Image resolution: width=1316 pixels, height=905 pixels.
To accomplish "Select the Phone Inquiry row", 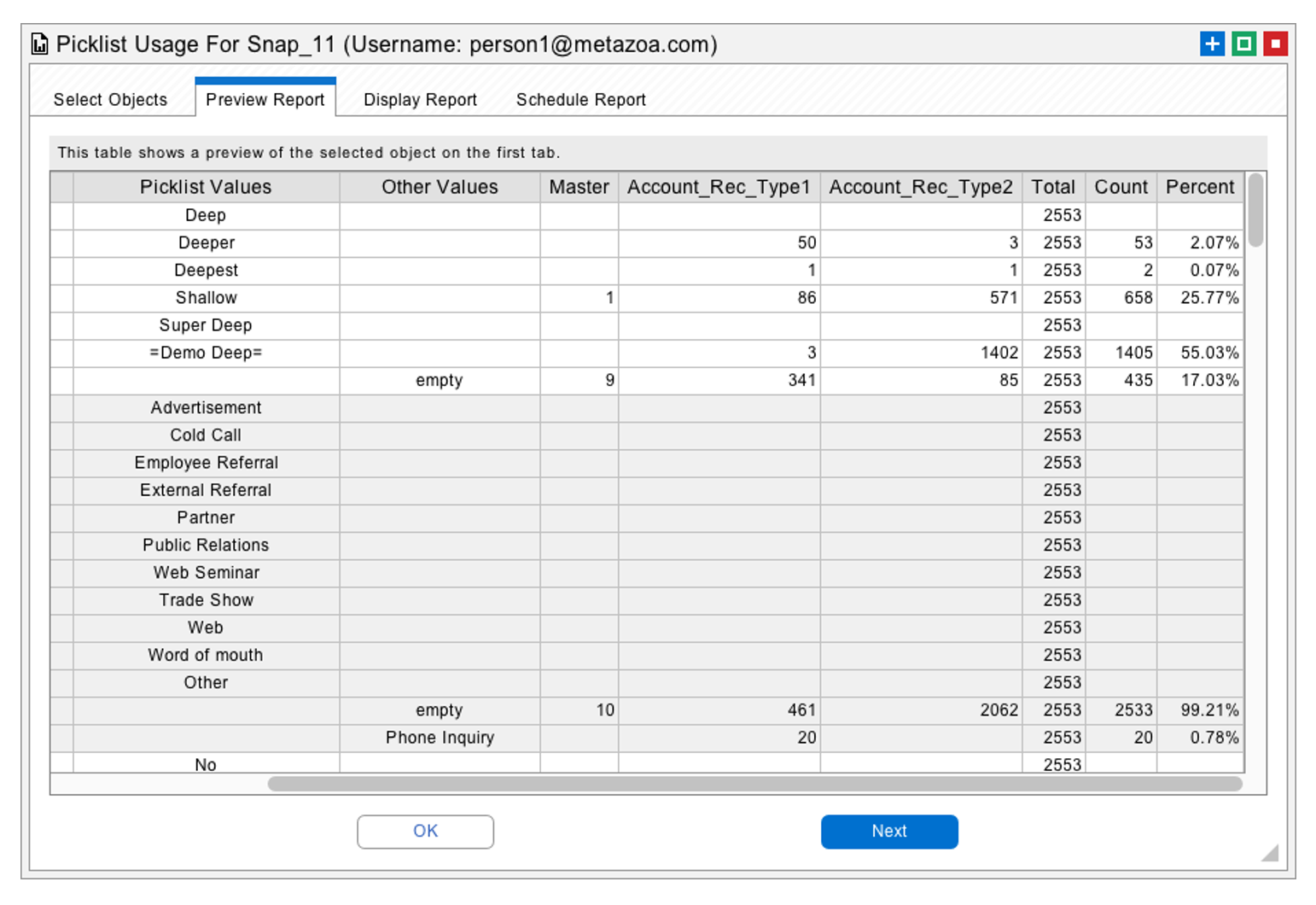I will click(440, 738).
